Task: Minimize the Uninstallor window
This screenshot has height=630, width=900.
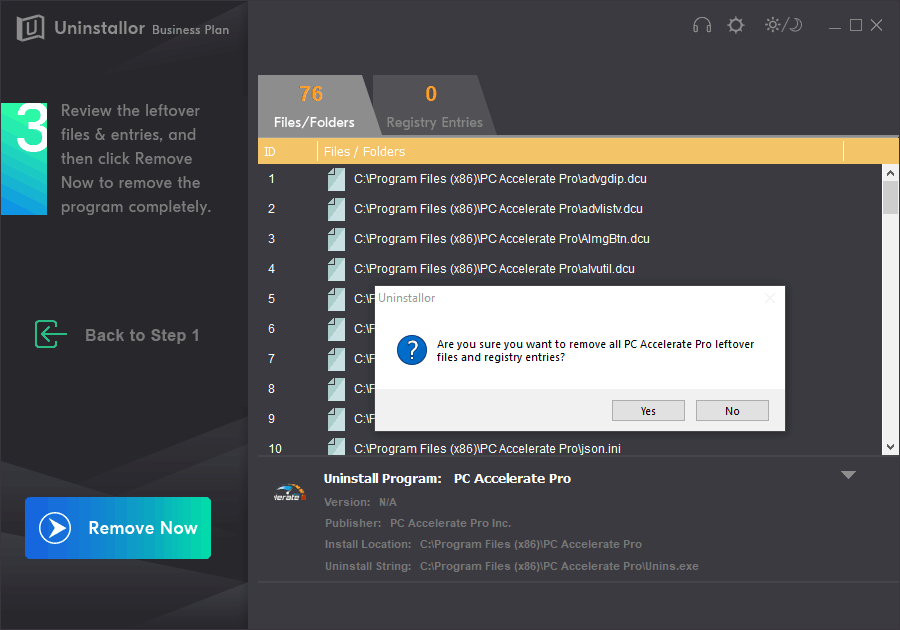Action: coord(835,26)
